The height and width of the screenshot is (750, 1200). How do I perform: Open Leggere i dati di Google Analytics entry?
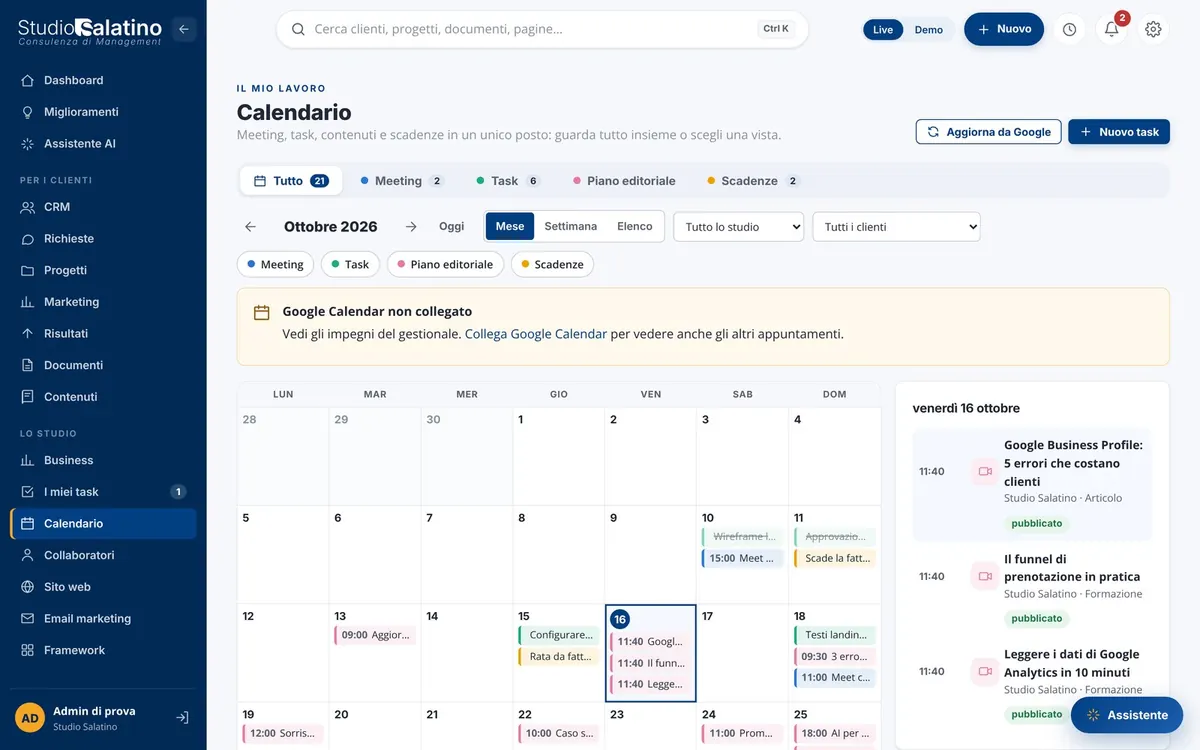coord(1032,684)
